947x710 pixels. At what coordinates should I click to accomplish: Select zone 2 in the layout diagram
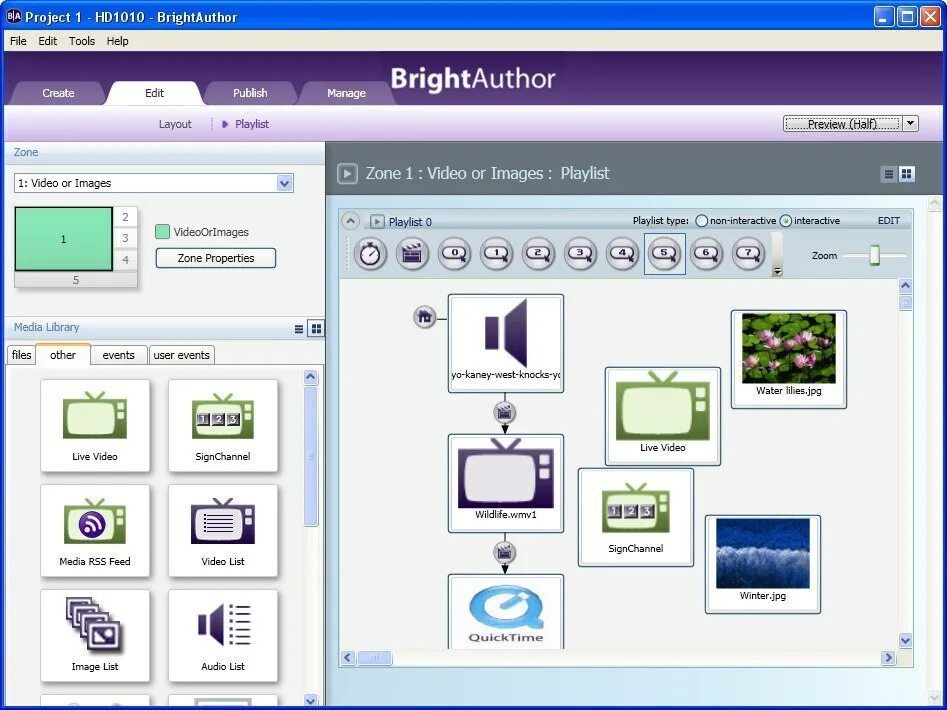point(125,217)
